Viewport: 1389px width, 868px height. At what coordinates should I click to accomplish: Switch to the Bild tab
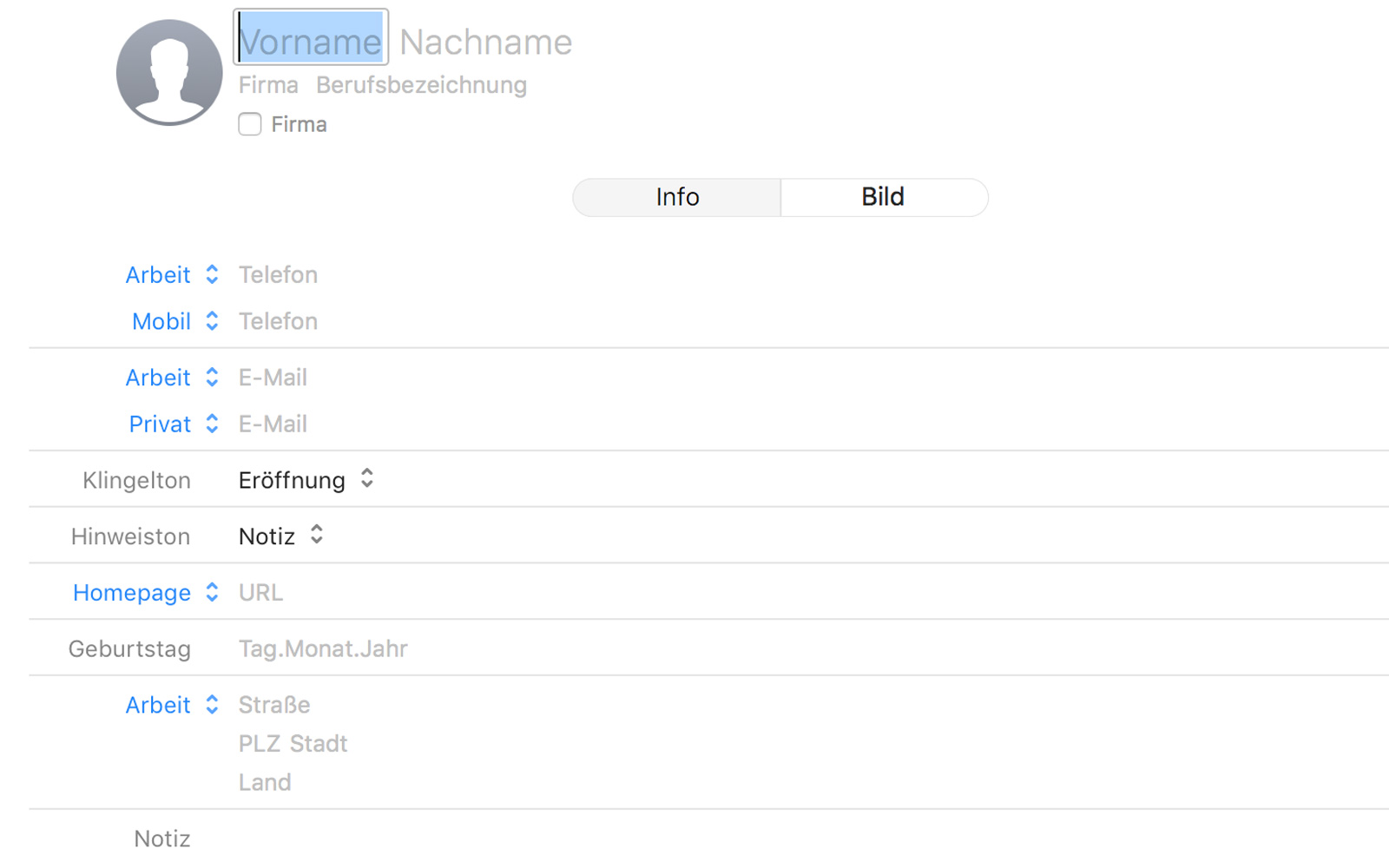(884, 197)
